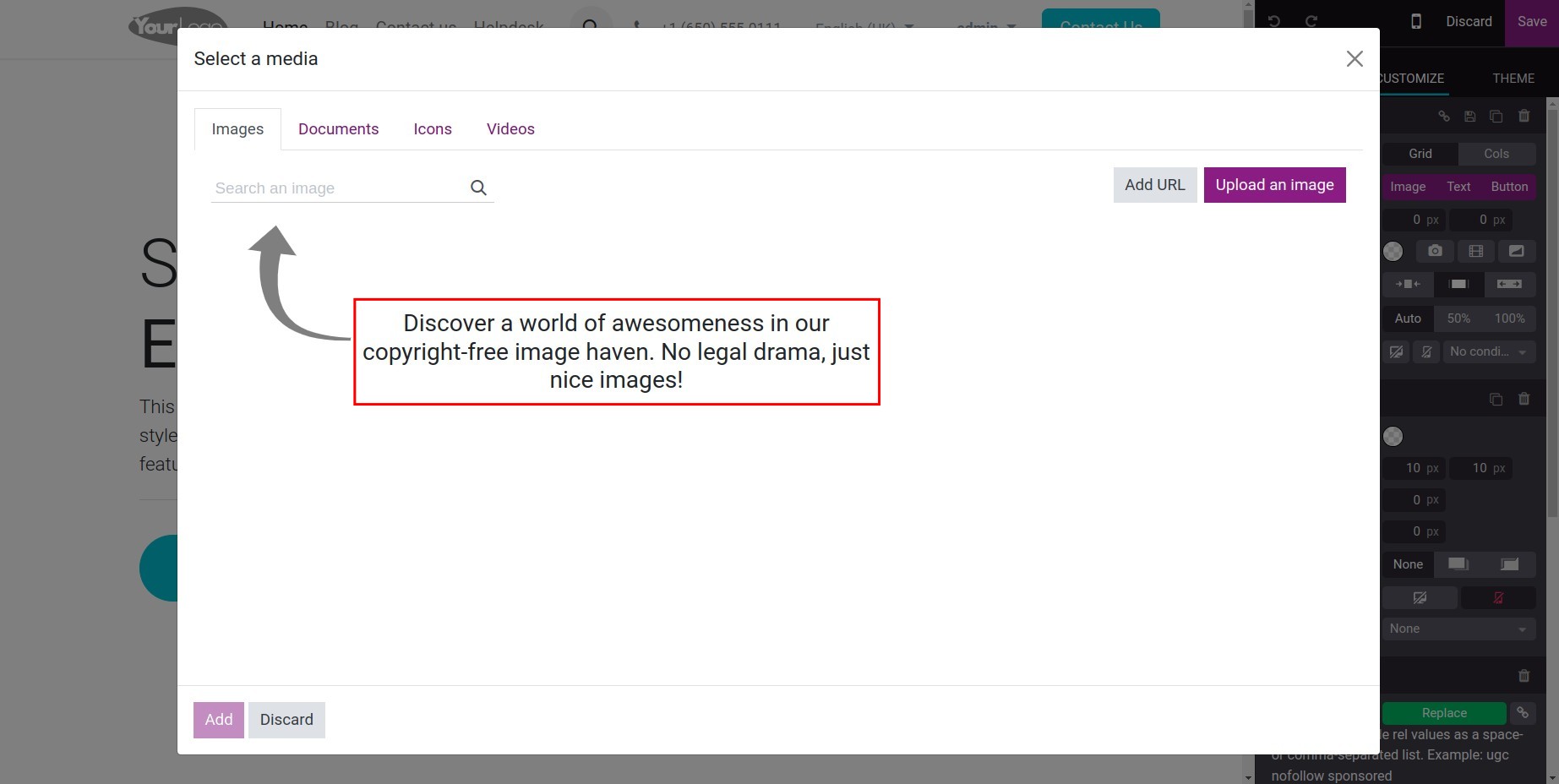Switch to the Documents tab

point(338,129)
